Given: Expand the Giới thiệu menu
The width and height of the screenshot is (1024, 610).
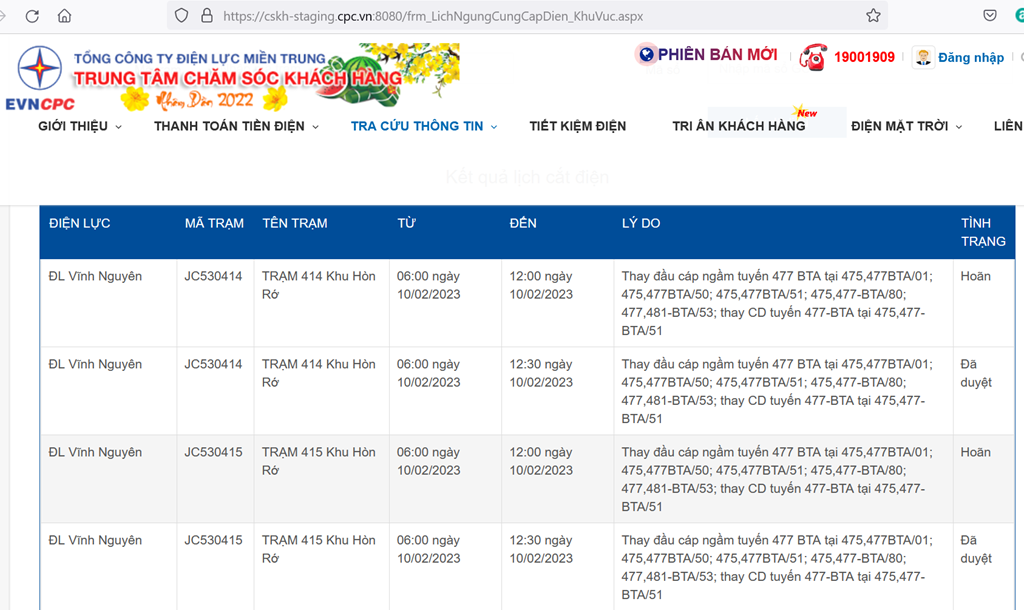Looking at the screenshot, I should tap(80, 126).
